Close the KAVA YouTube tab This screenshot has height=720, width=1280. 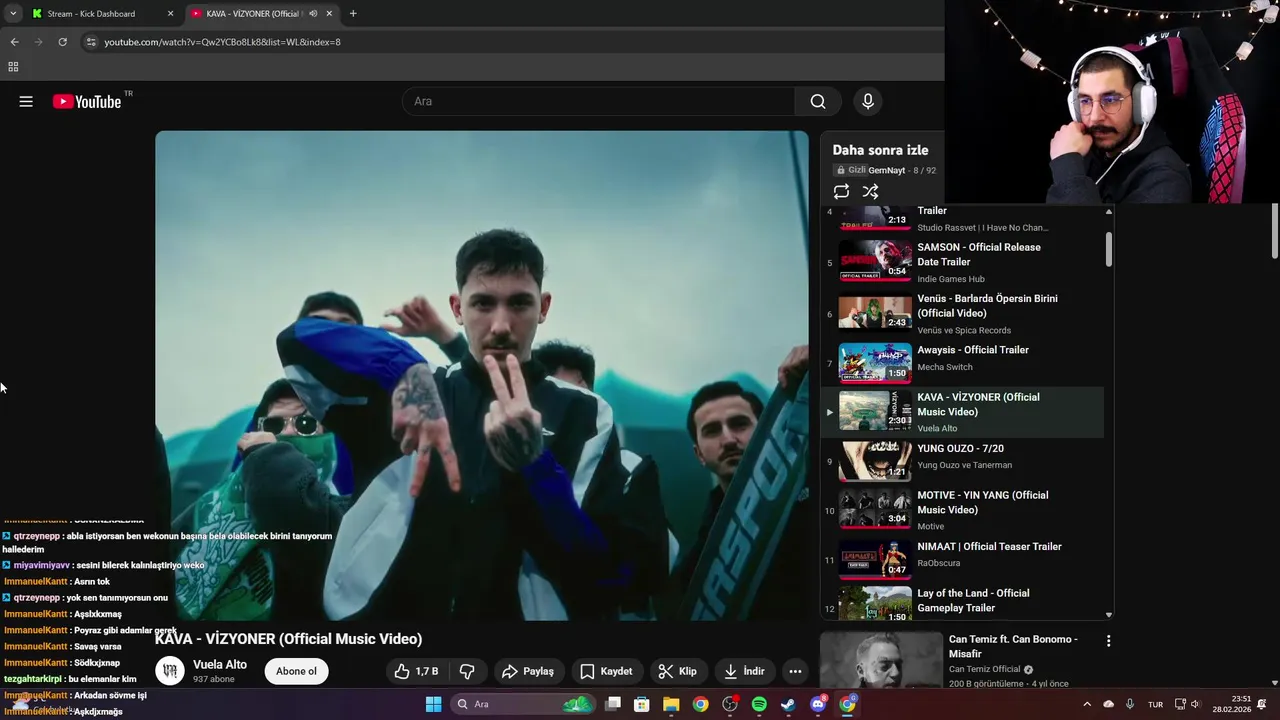click(x=329, y=14)
